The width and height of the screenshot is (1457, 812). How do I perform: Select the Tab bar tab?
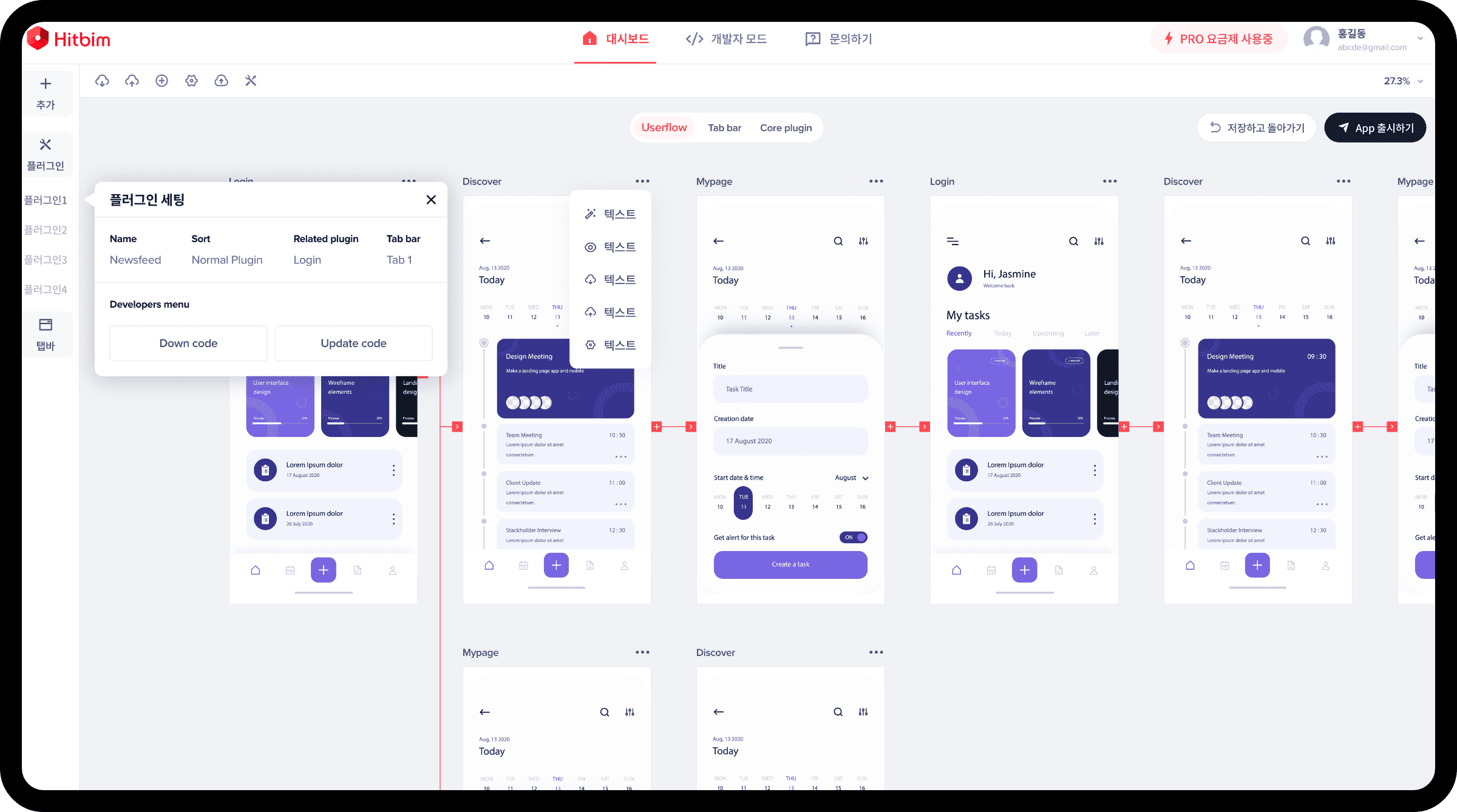pyautogui.click(x=726, y=127)
